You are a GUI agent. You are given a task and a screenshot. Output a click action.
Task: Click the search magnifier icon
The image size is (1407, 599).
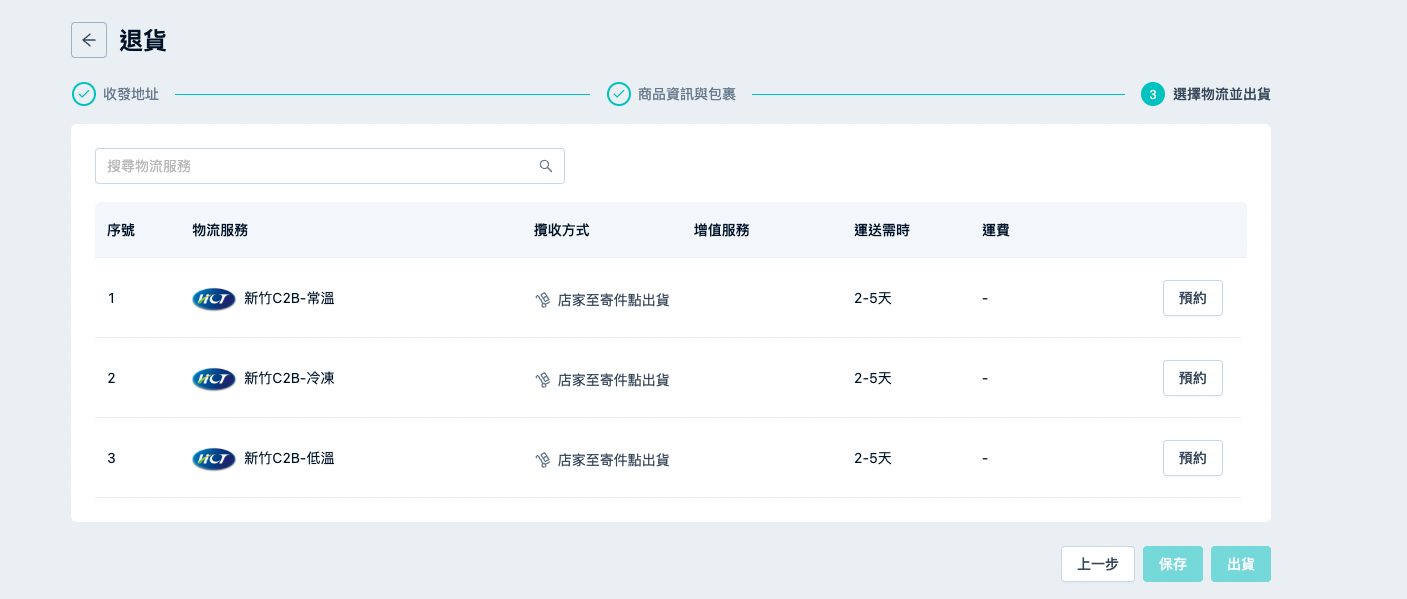(546, 166)
